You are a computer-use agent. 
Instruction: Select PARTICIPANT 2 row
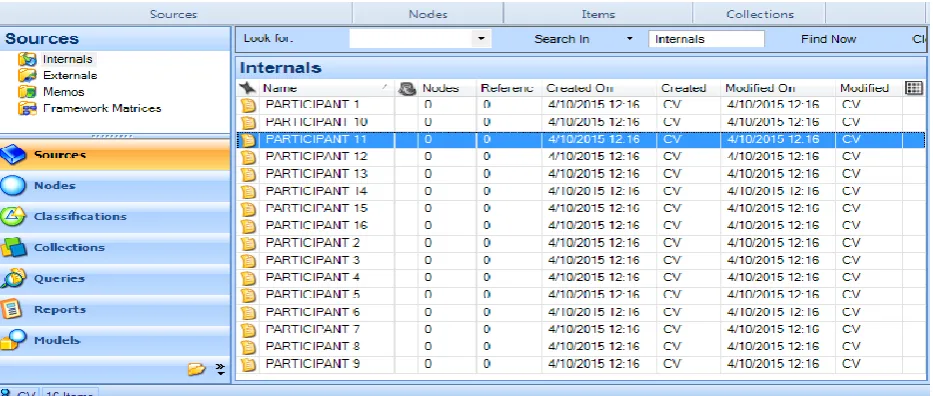coord(581,243)
